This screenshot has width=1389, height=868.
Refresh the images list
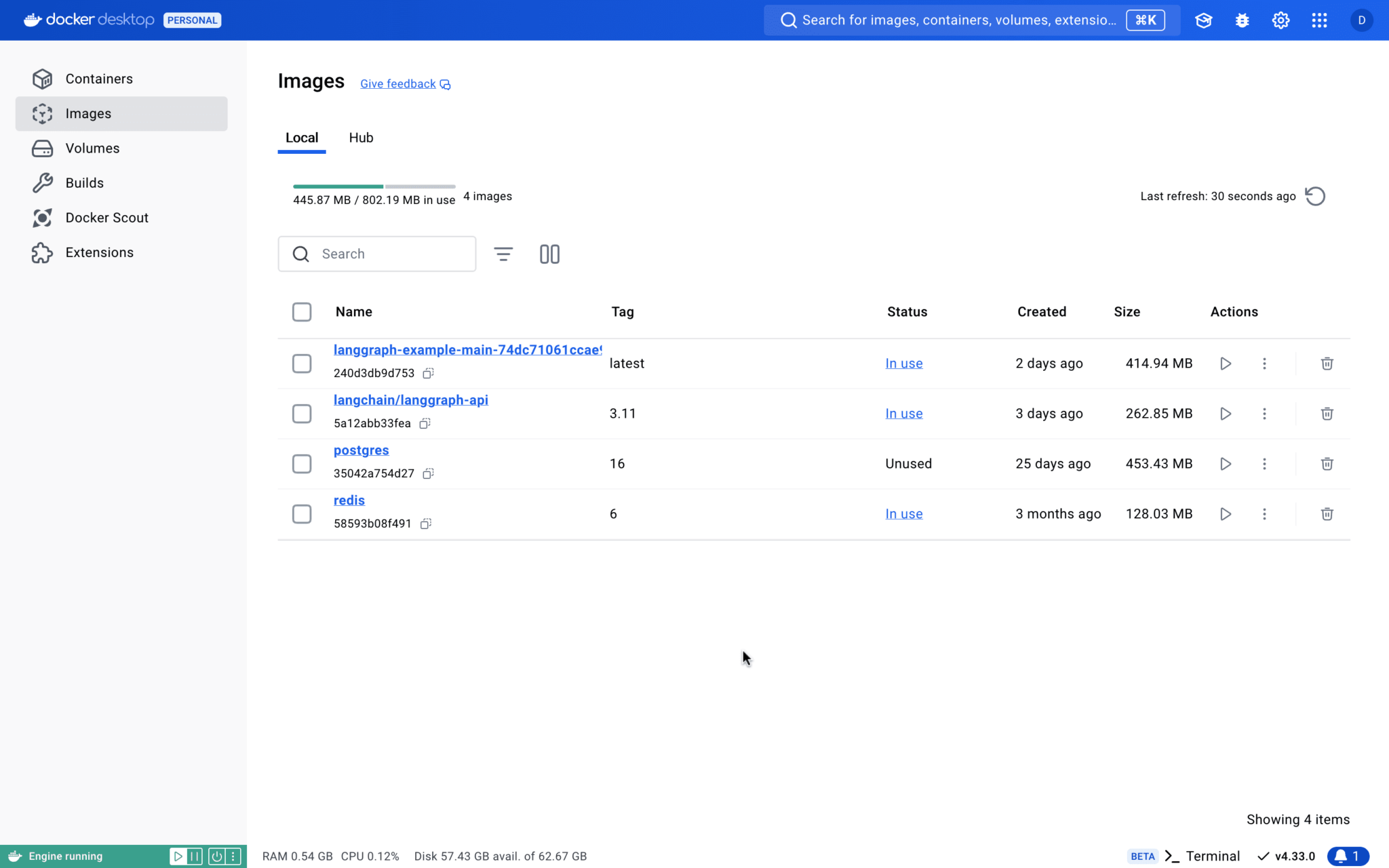(1315, 196)
